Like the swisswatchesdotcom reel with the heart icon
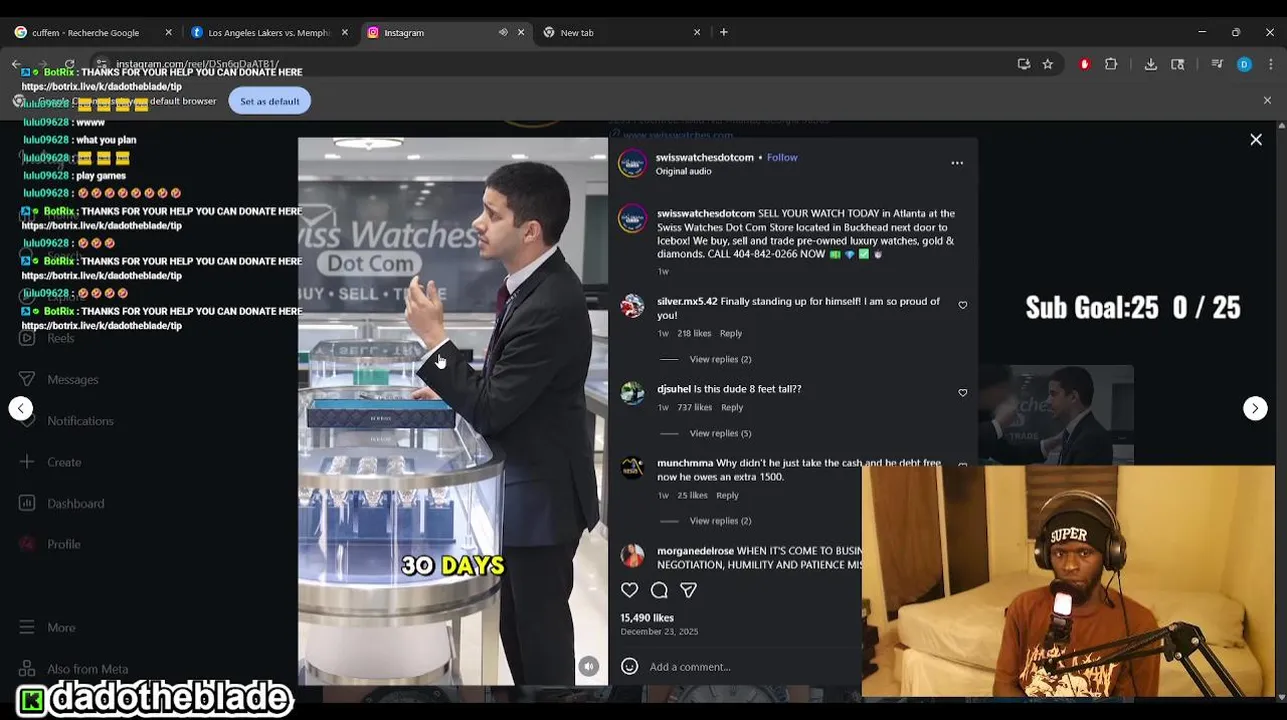The image size is (1287, 720). [x=629, y=590]
